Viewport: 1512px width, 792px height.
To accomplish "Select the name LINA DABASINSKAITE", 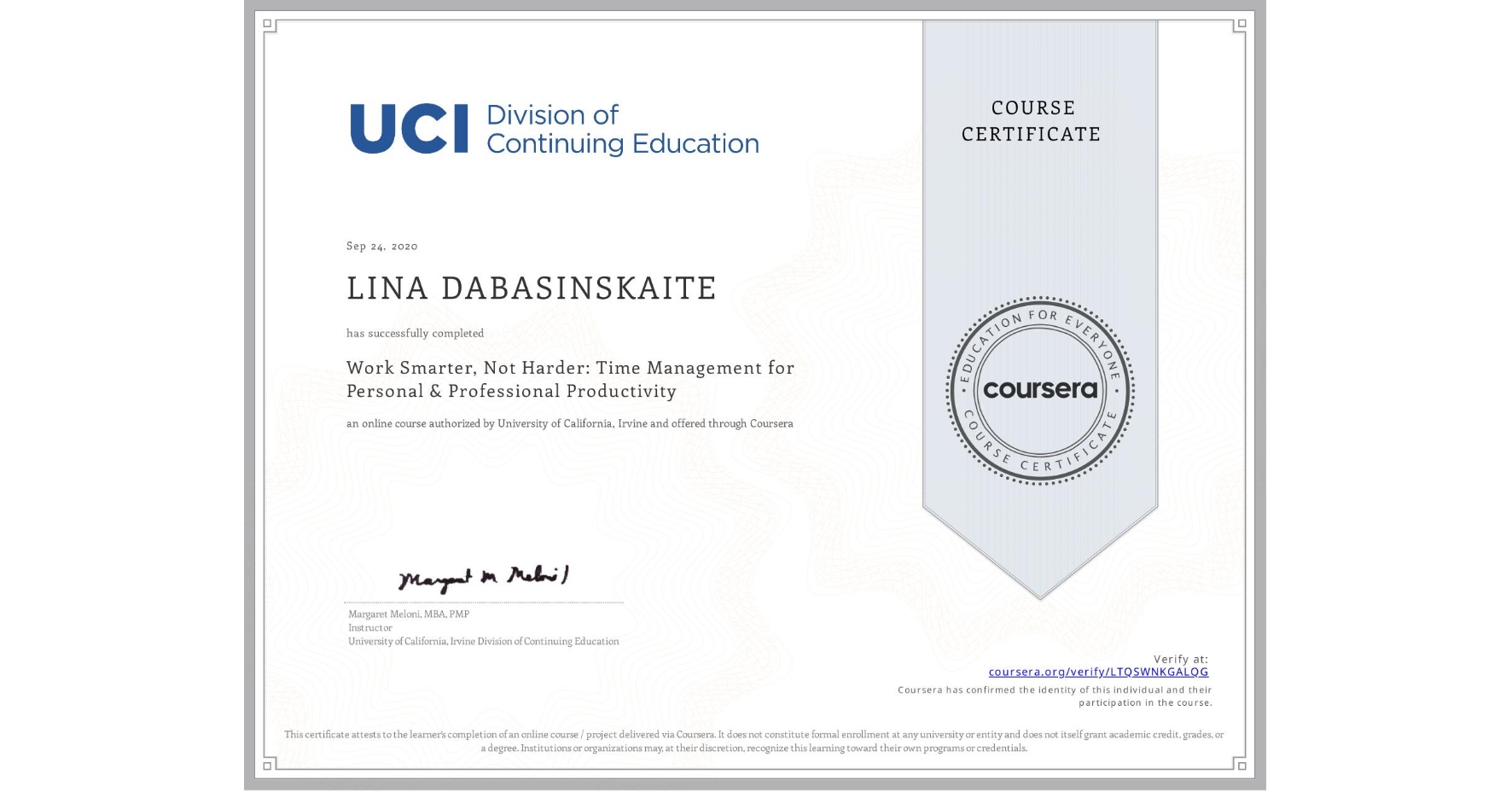I will pyautogui.click(x=531, y=288).
